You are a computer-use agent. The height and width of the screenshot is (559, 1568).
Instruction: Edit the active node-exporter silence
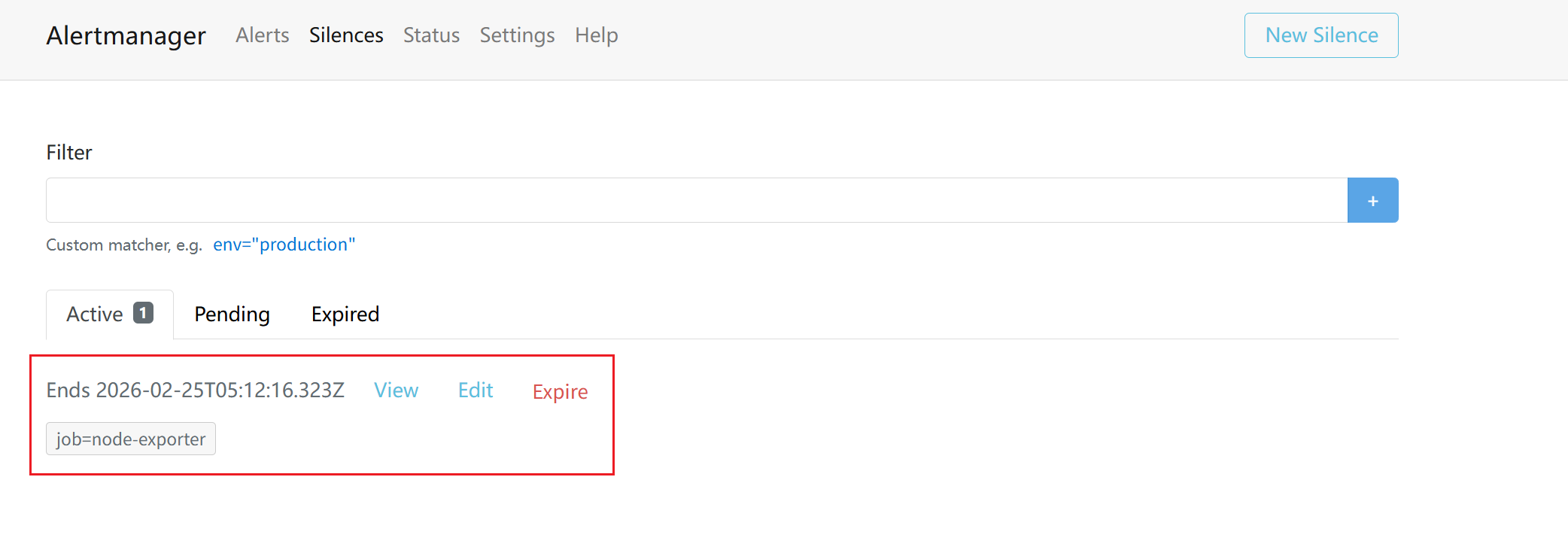[476, 390]
